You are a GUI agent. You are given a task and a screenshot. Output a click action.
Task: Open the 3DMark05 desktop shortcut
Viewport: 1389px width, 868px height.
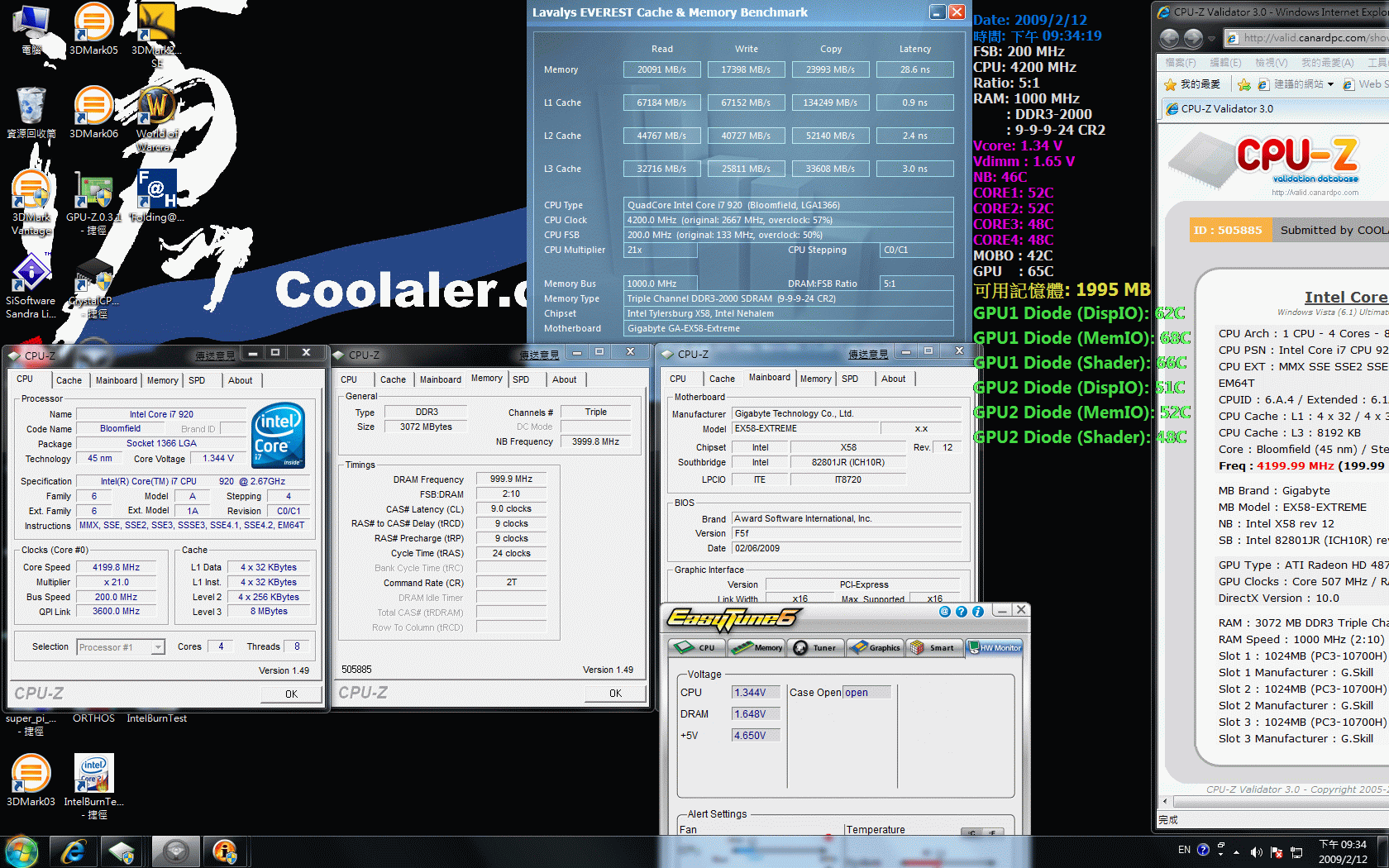coord(93,29)
